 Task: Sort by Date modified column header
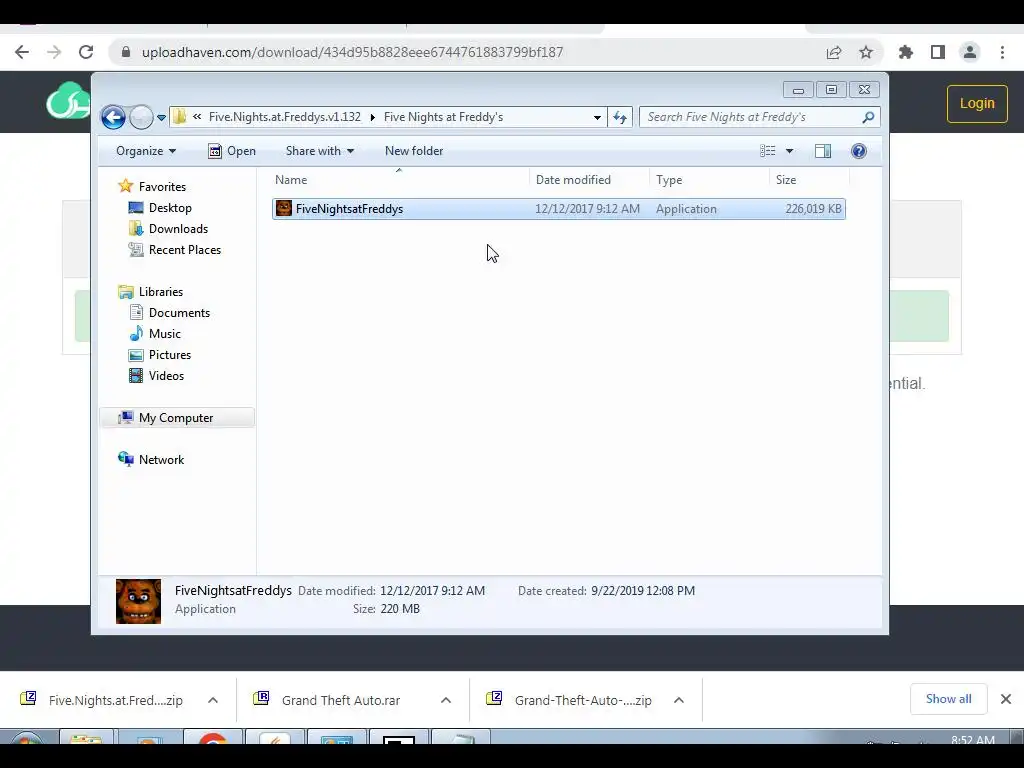click(x=590, y=180)
